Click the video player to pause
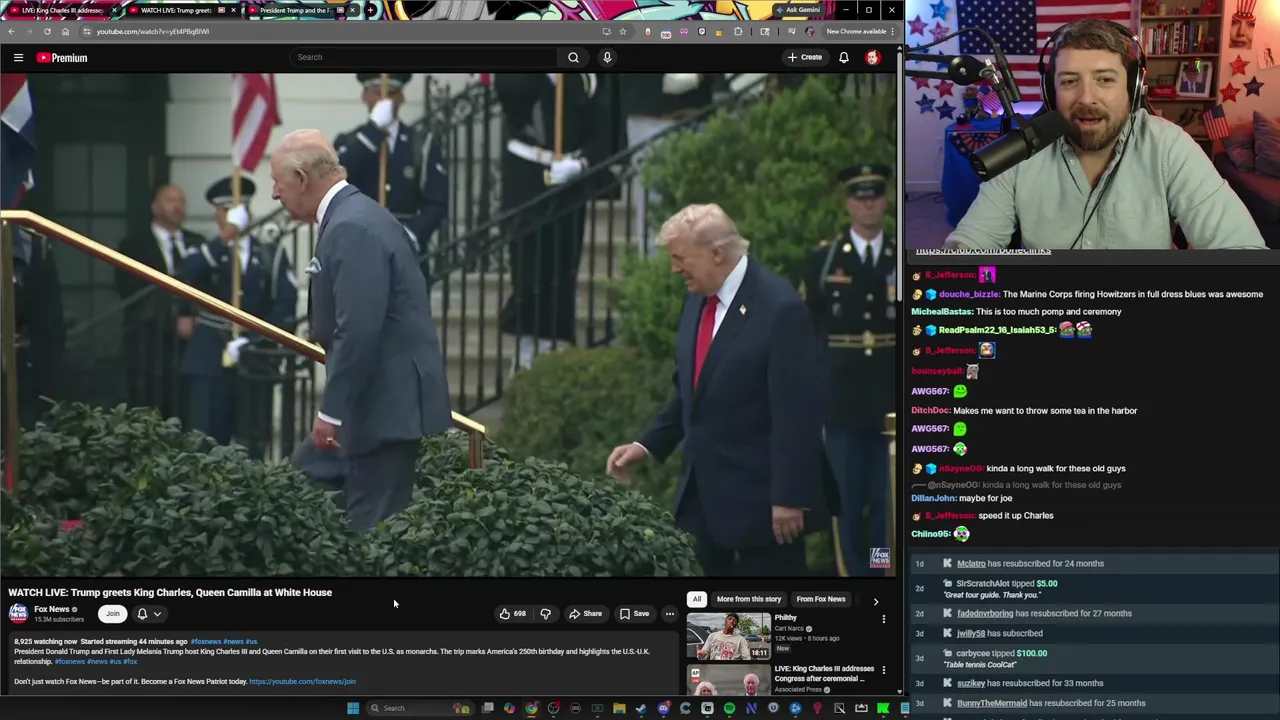The height and width of the screenshot is (720, 1280). coord(448,325)
